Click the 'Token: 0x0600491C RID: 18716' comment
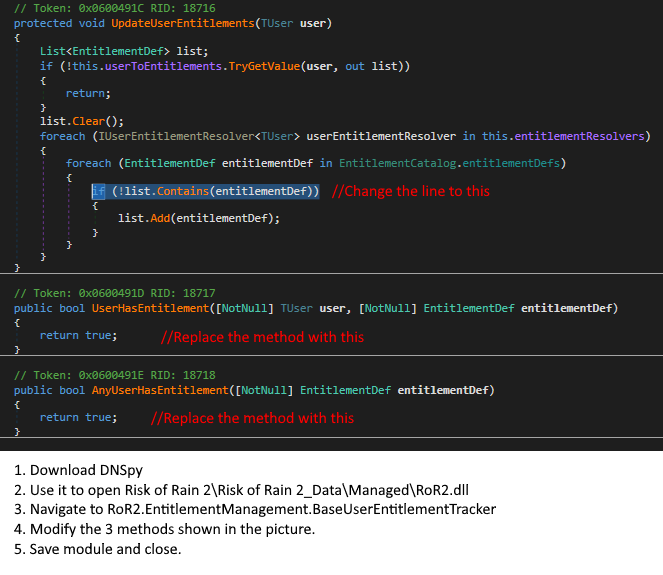This screenshot has height=575, width=663. 115,8
